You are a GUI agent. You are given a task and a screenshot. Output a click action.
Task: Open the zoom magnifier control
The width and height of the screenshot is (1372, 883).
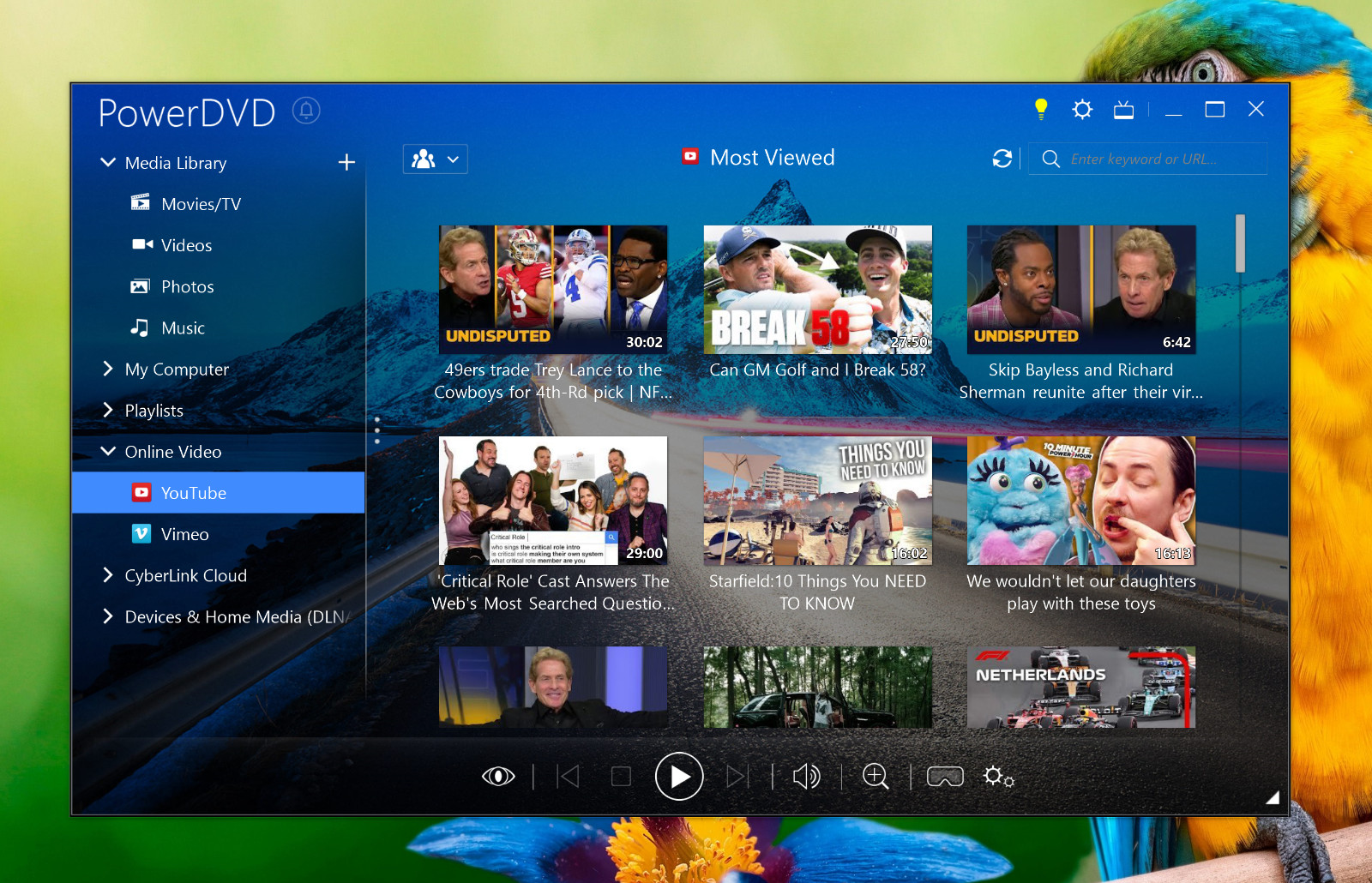tap(876, 777)
